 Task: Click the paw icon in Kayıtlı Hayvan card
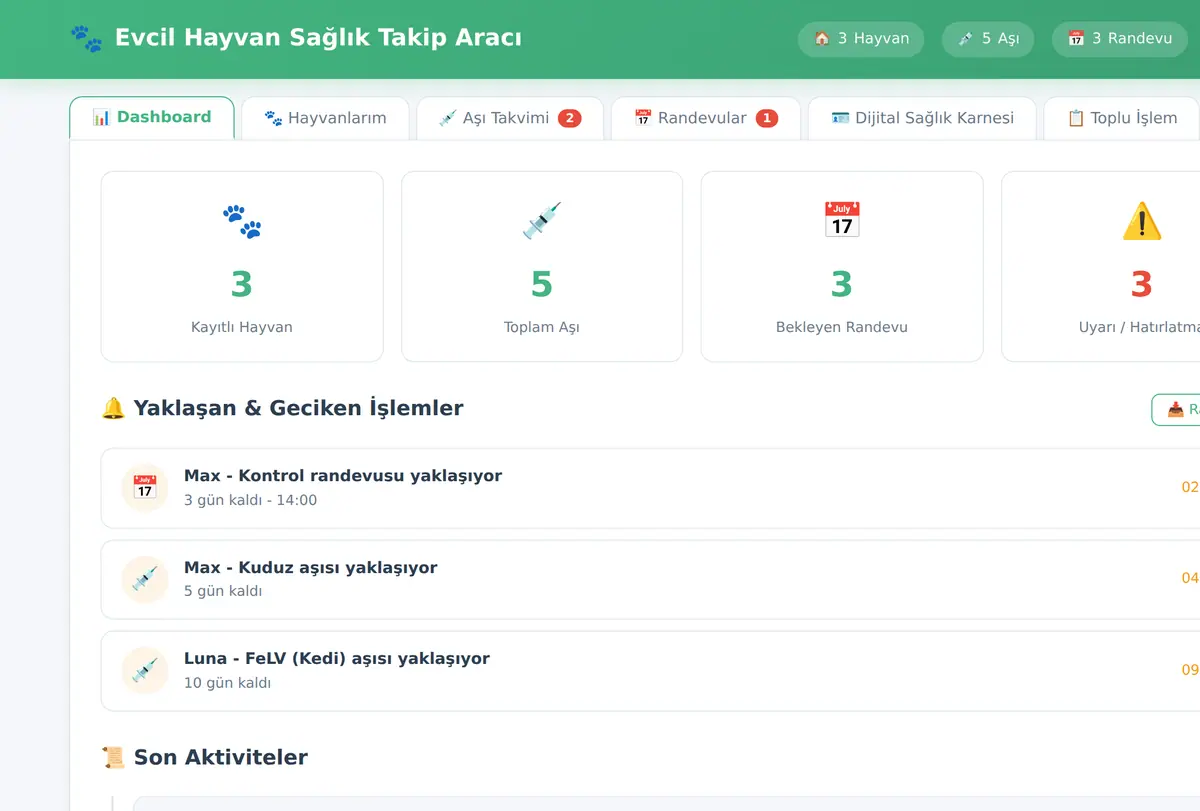[x=242, y=221]
